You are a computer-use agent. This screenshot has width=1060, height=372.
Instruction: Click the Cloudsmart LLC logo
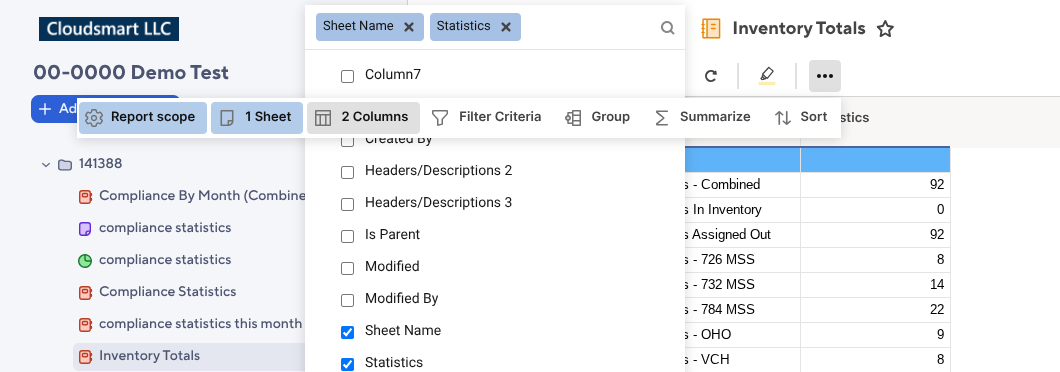coord(109,29)
